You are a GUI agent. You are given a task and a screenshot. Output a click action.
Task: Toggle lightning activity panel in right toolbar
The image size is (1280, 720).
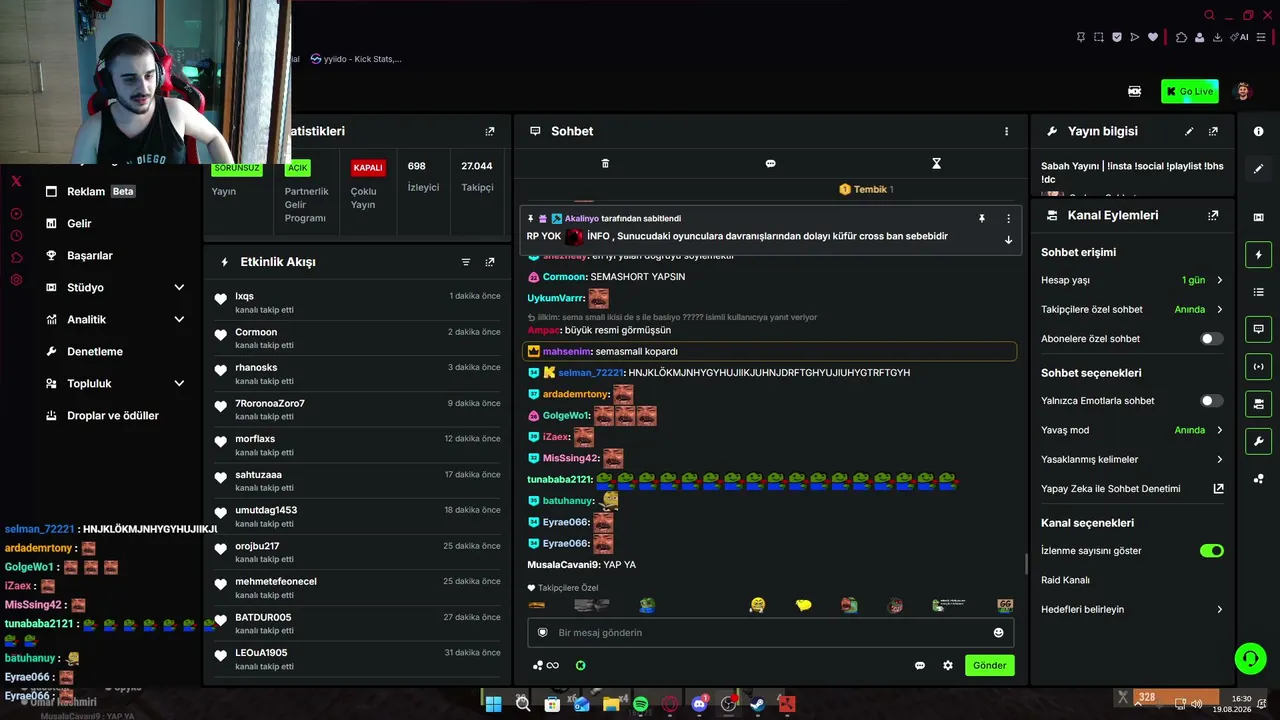(x=1258, y=255)
